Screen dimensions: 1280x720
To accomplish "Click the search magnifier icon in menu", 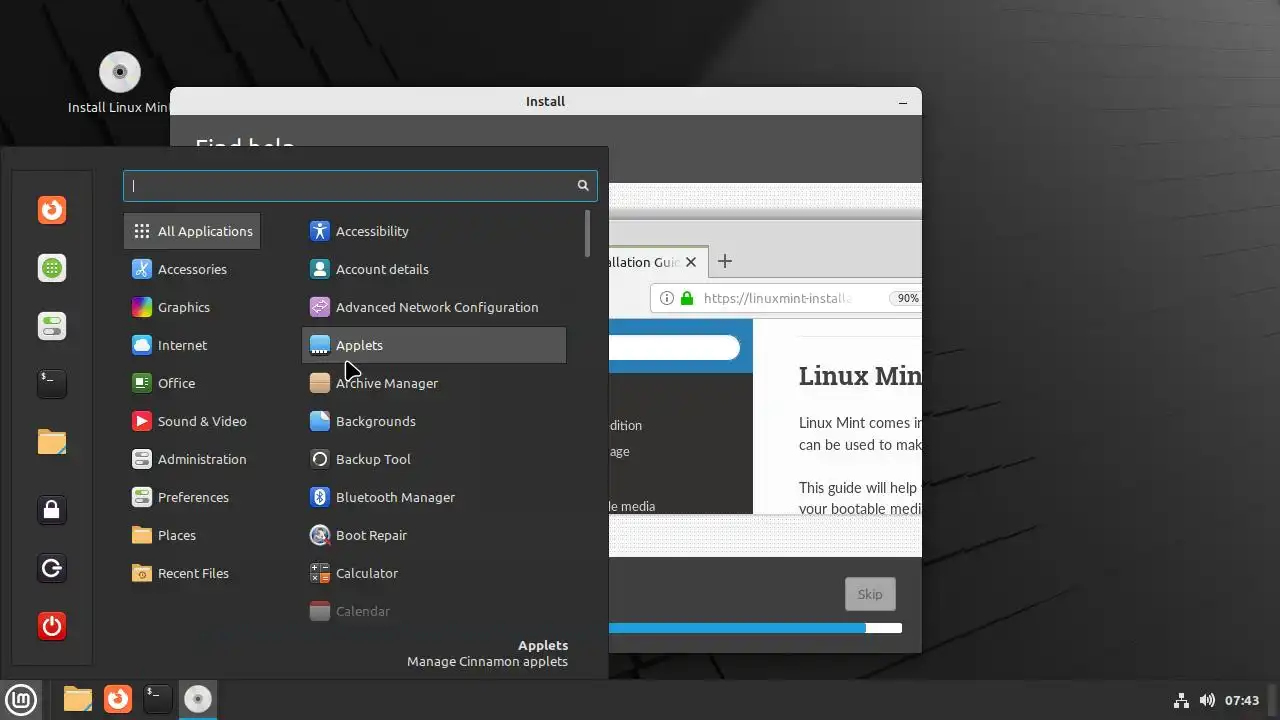I will click(x=583, y=185).
